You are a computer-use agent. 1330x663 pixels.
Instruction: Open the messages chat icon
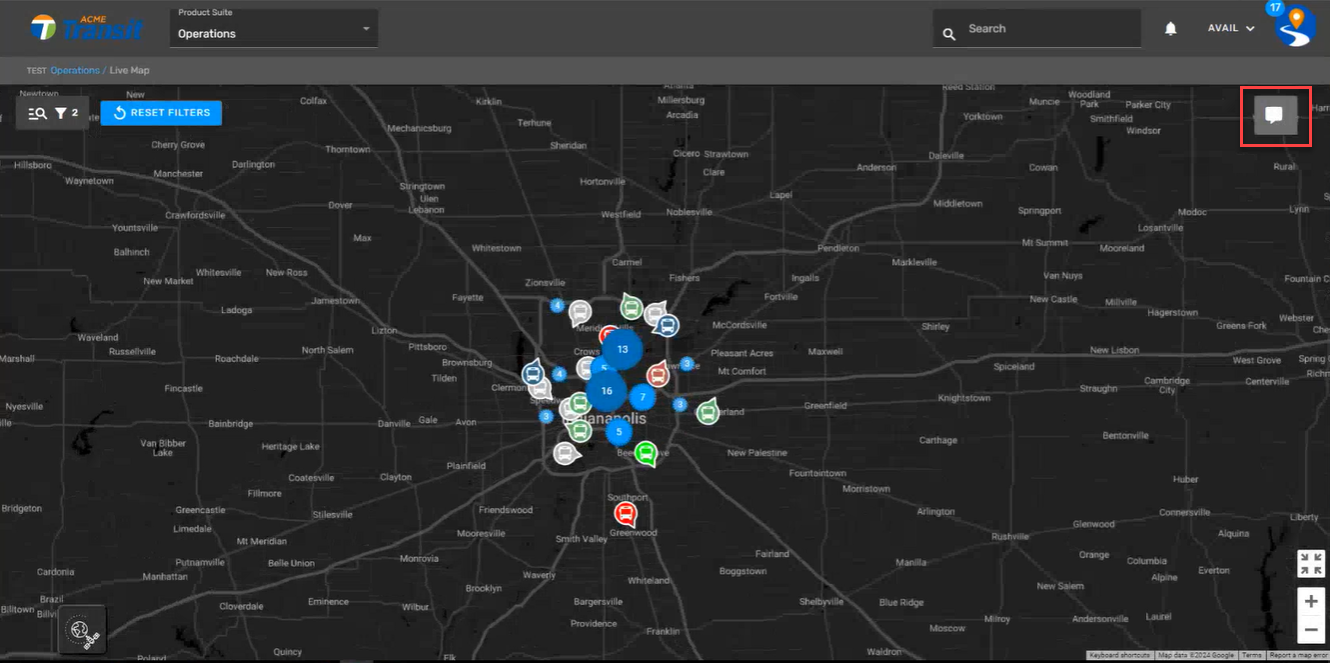pyautogui.click(x=1275, y=116)
